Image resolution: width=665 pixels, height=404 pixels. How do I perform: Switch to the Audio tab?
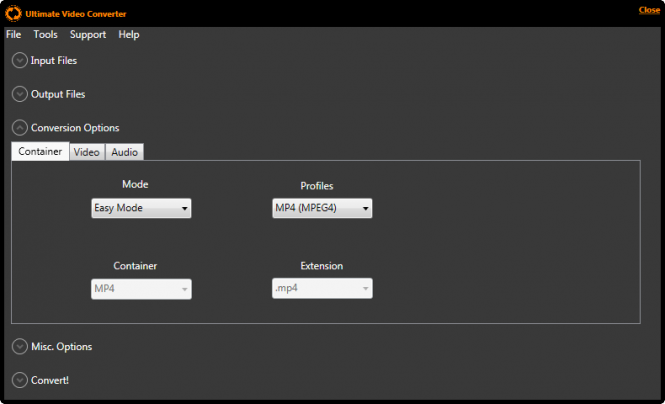point(124,152)
